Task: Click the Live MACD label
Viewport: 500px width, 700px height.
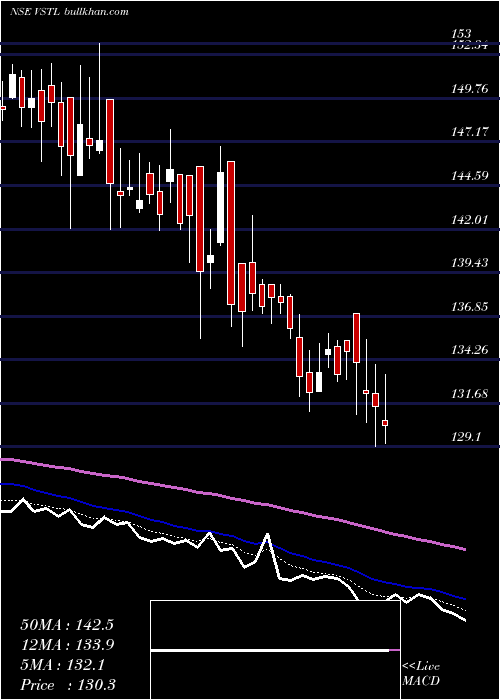Action: click(x=421, y=674)
